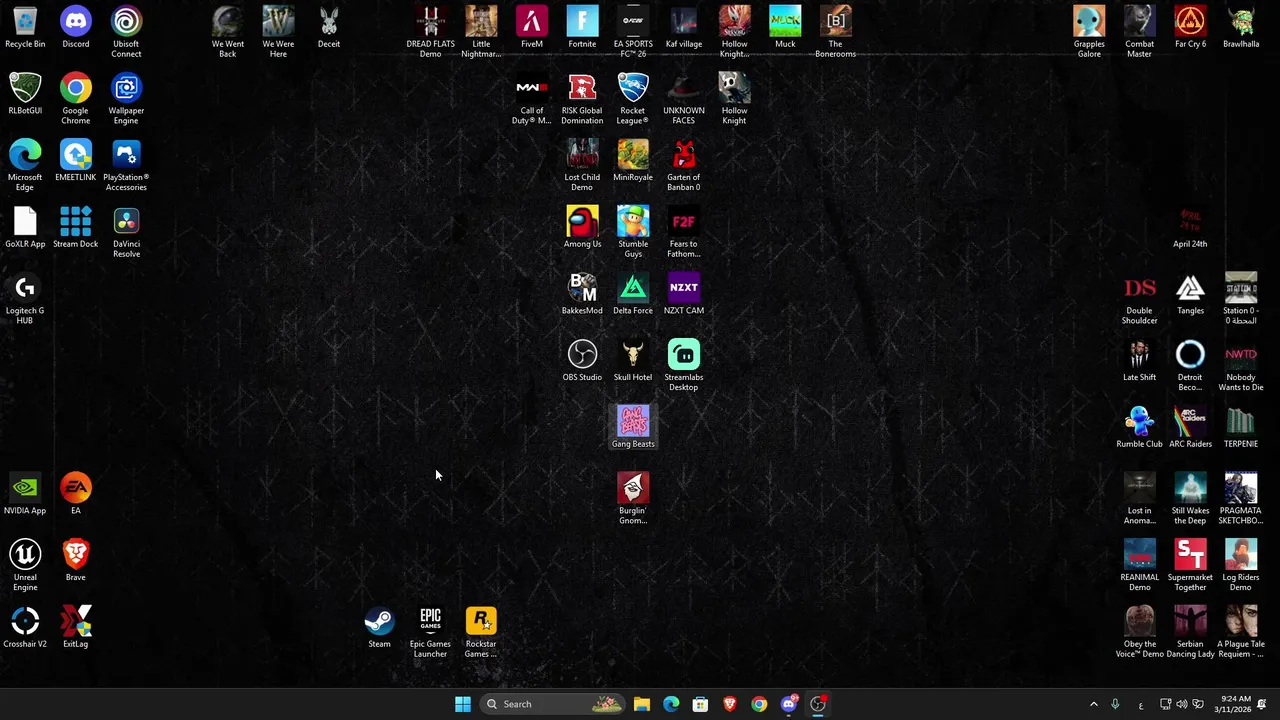
Task: Open the Steam desktop shortcut
Action: pyautogui.click(x=379, y=628)
